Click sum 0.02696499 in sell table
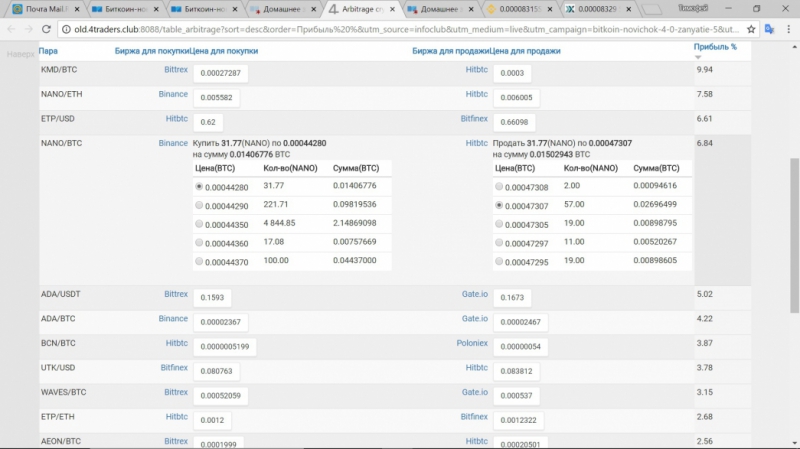800x449 pixels. point(655,204)
